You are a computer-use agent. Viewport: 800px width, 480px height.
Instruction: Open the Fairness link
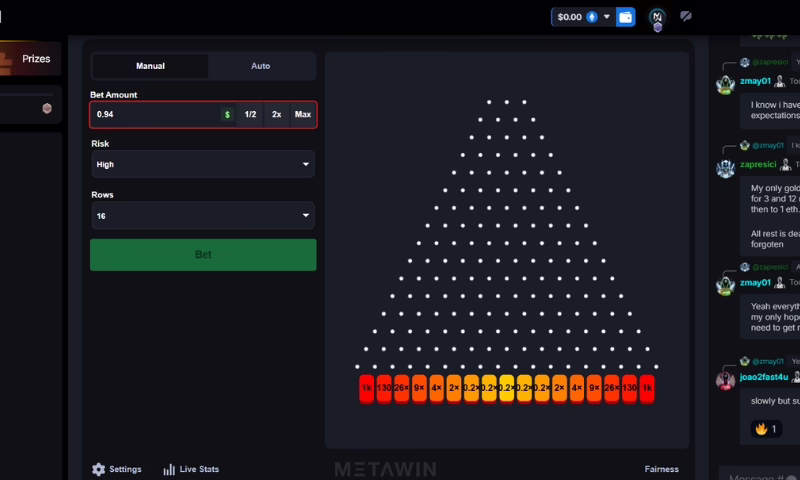pos(661,469)
